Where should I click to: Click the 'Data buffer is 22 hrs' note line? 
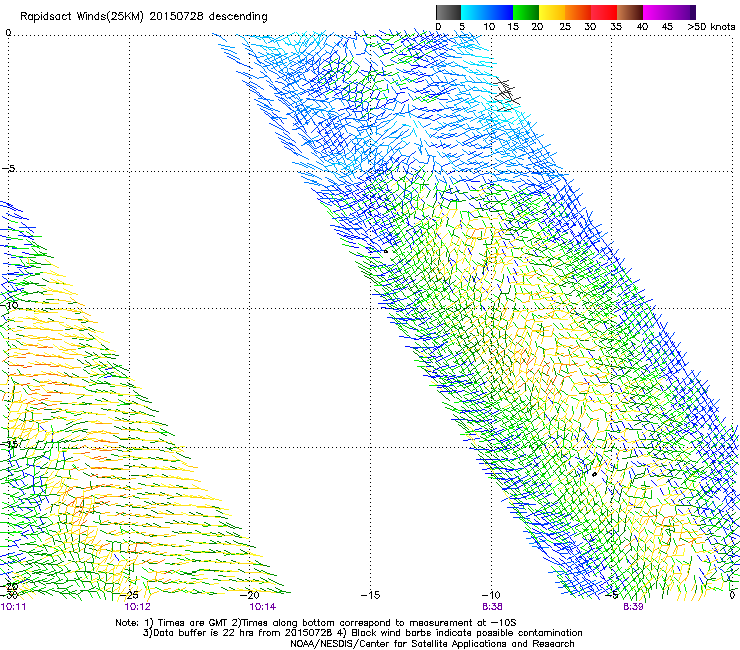click(362, 633)
